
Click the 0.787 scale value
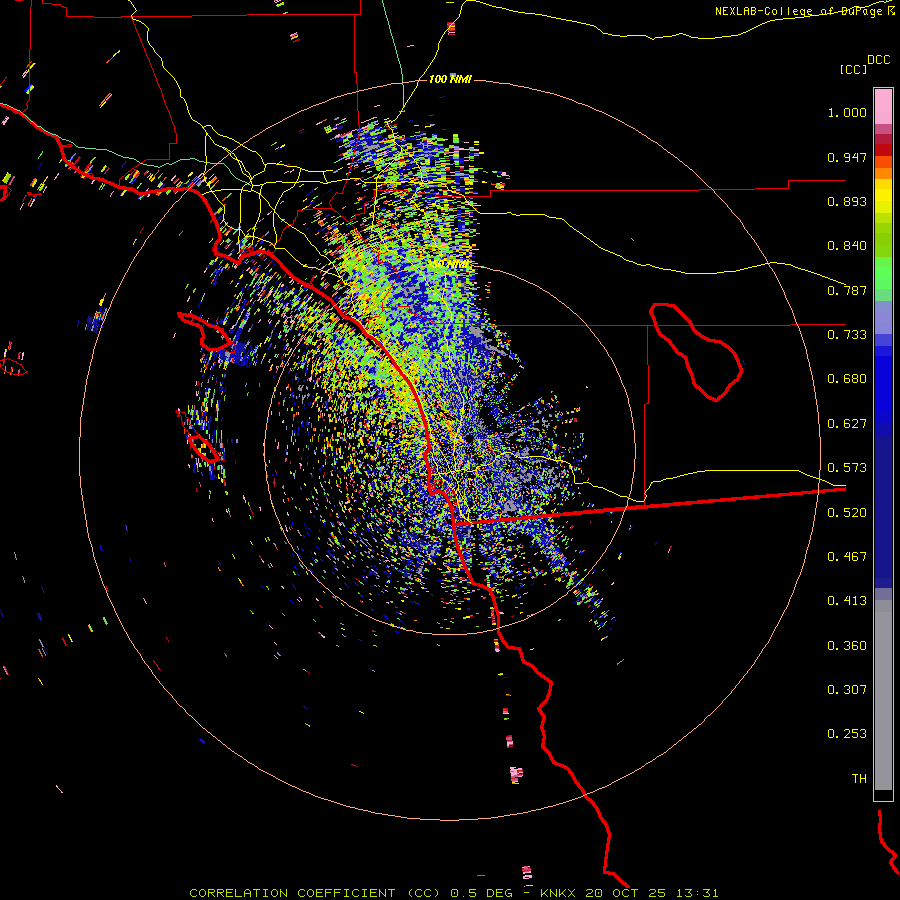847,290
